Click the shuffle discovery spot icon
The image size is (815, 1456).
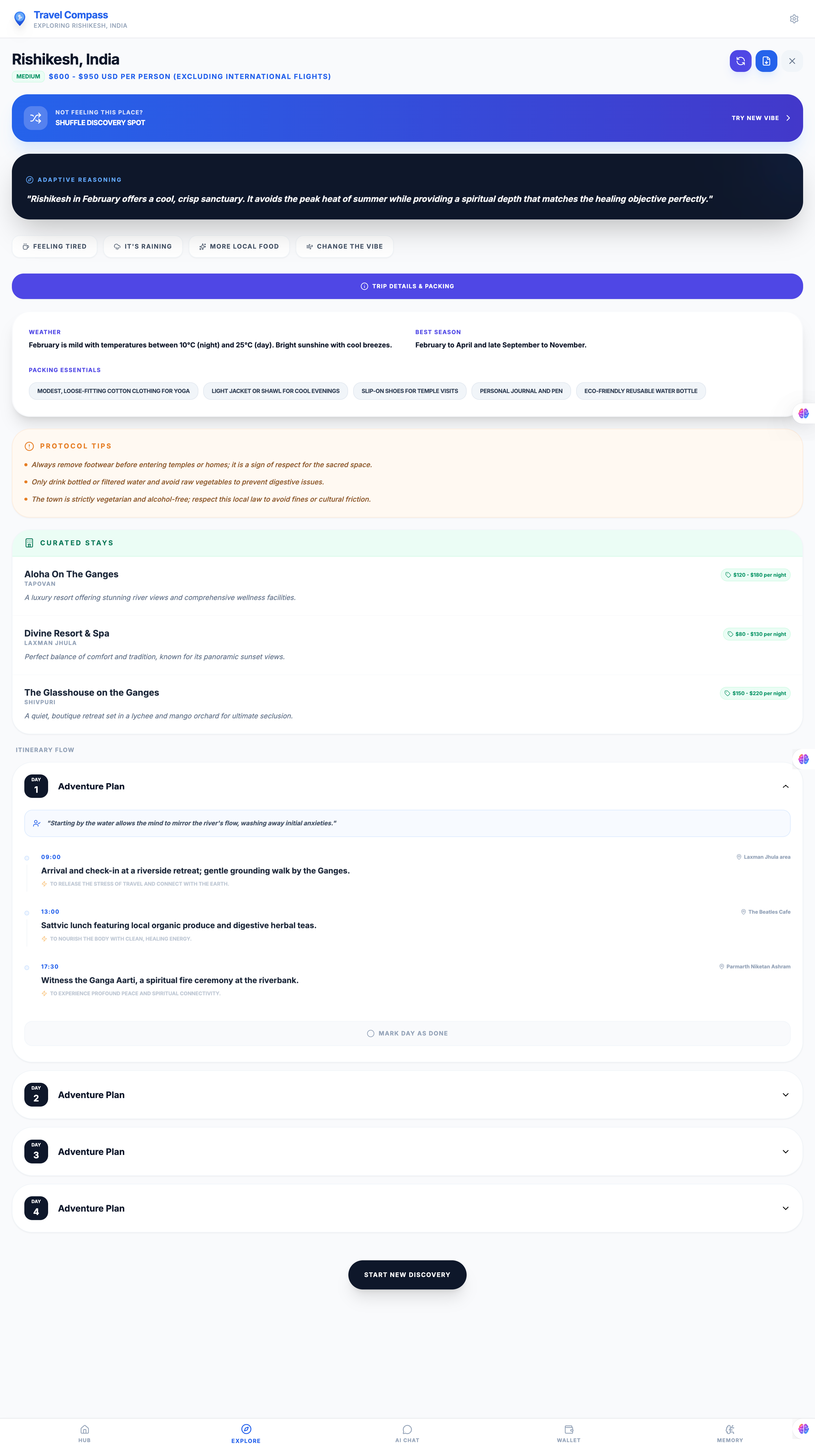click(x=36, y=118)
